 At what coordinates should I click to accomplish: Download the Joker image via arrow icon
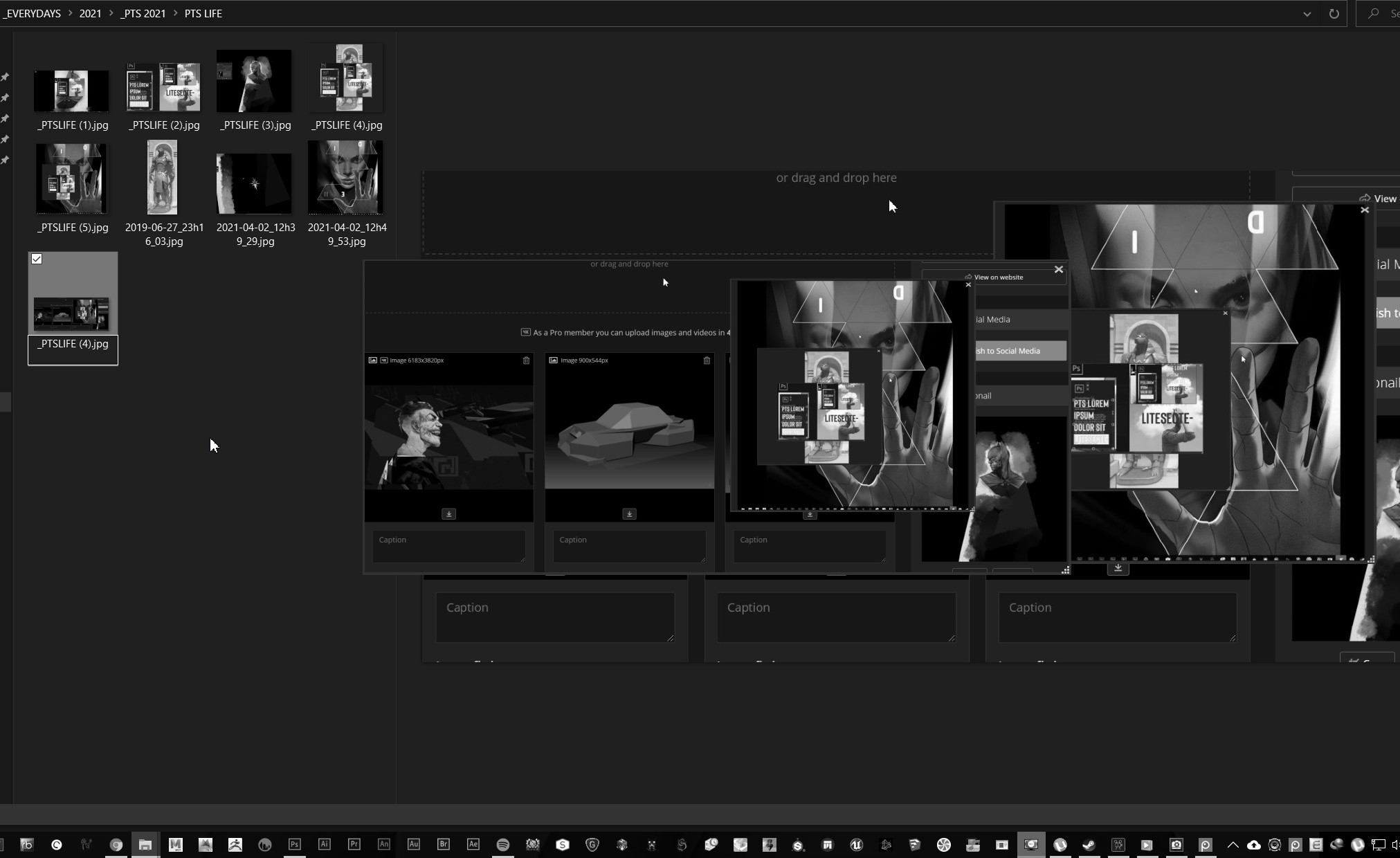point(448,513)
